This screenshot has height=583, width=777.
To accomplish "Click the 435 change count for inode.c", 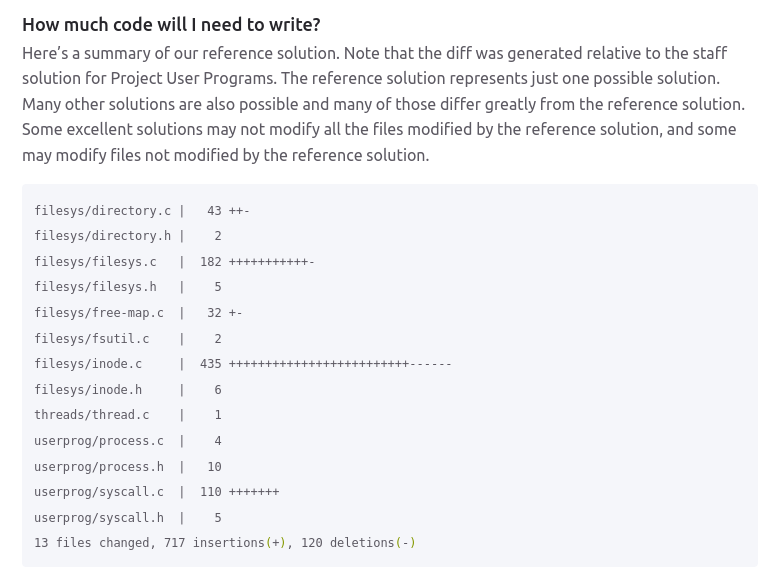I will [210, 364].
